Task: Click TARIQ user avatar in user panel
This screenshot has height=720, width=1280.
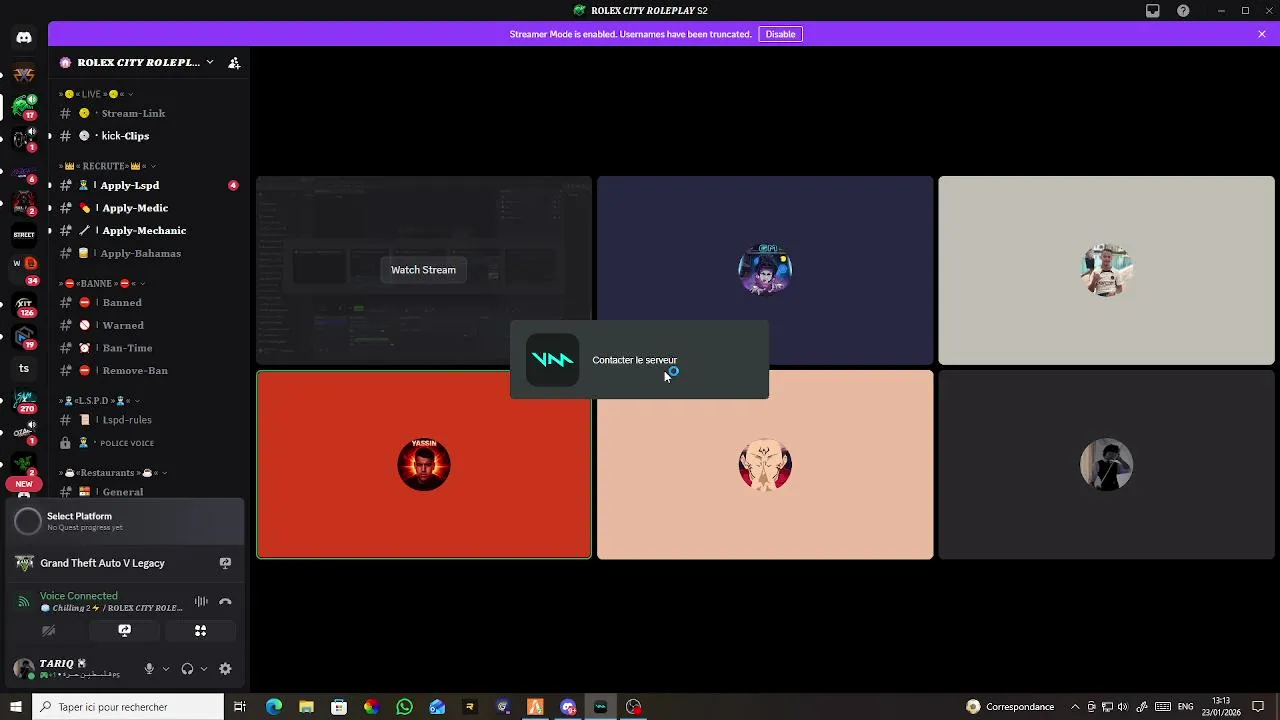Action: pyautogui.click(x=23, y=669)
